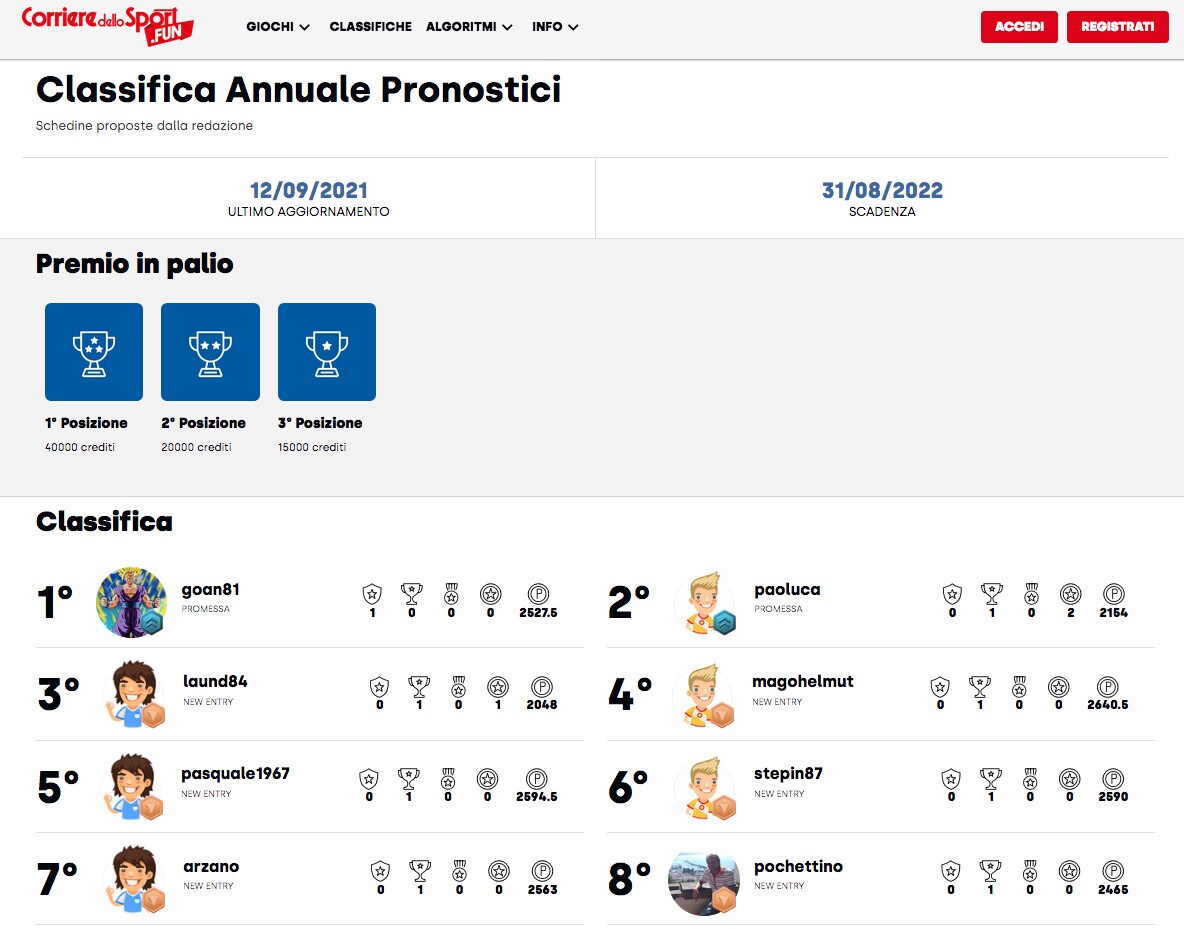
Task: Open arzano's username link
Action: [211, 866]
